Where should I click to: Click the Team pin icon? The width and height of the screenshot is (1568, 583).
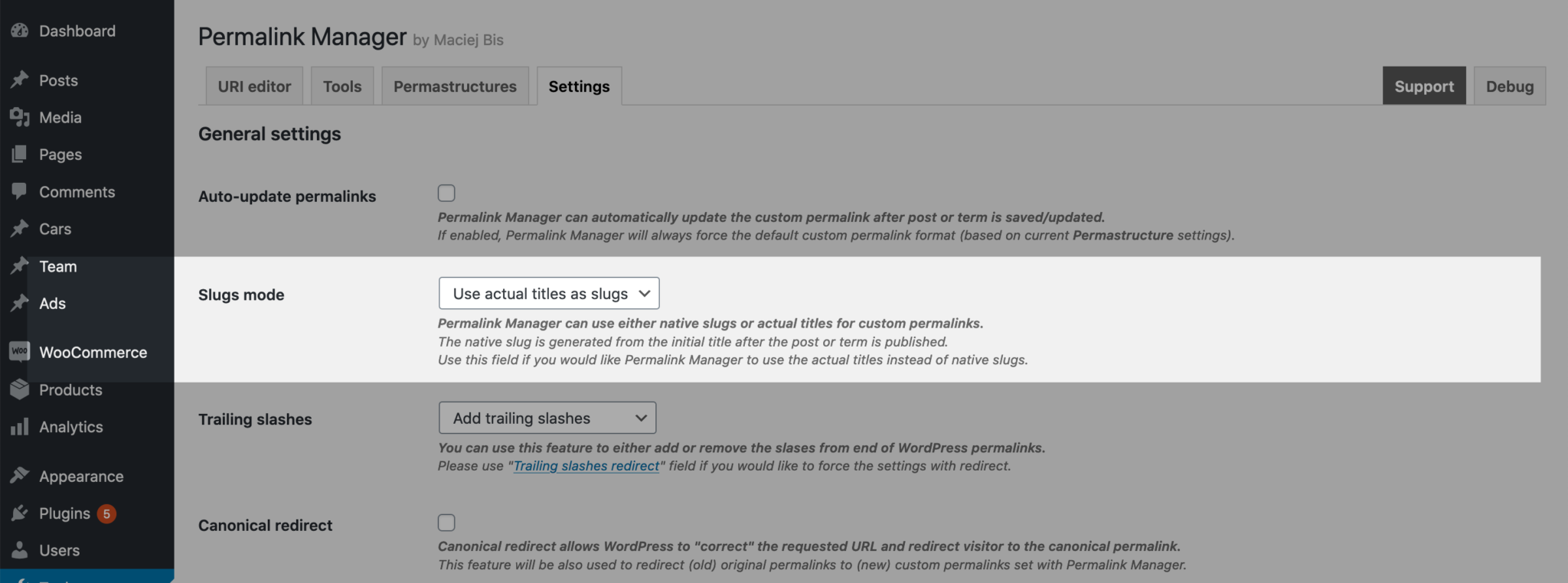point(20,265)
